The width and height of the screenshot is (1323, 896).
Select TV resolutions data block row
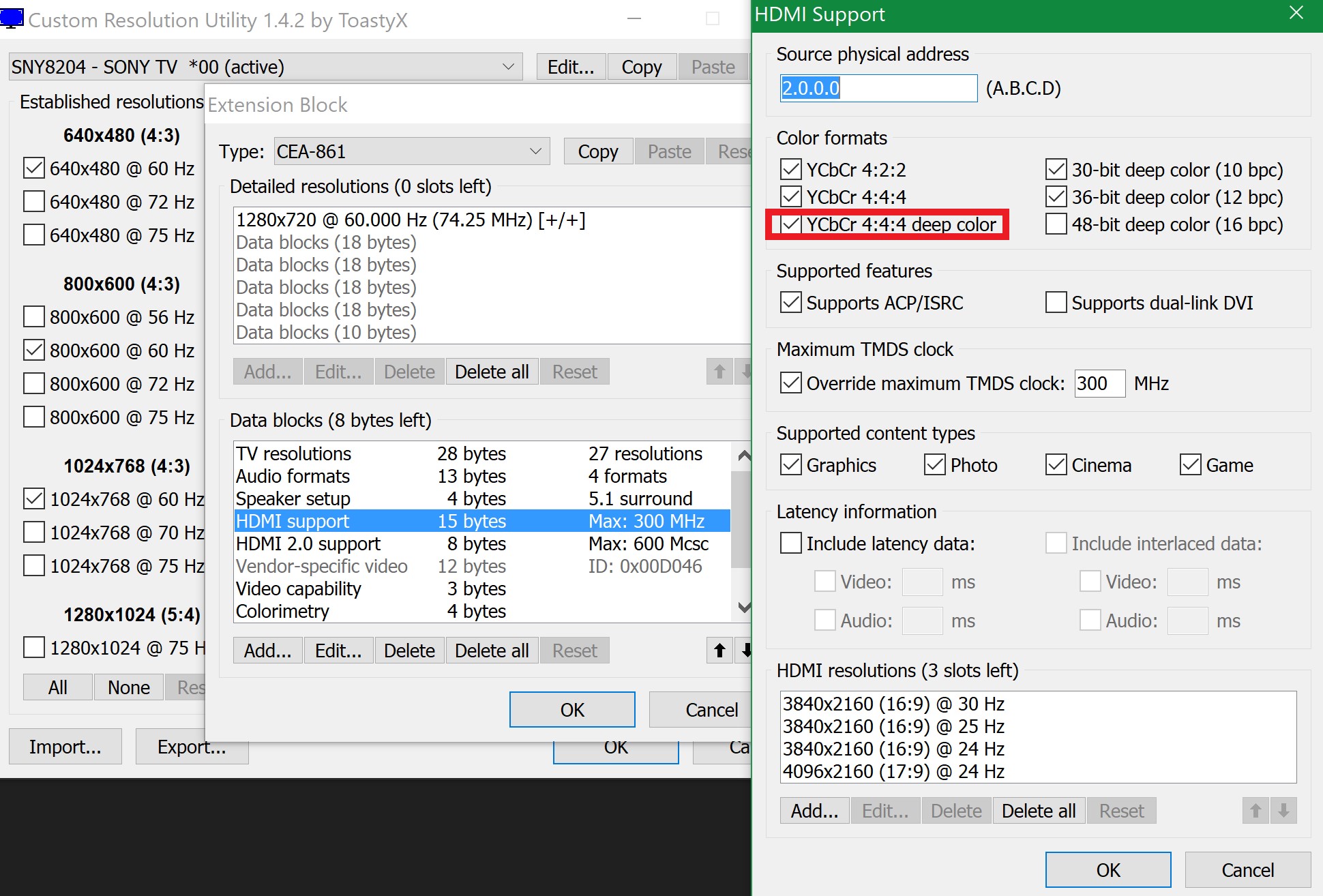pyautogui.click(x=482, y=453)
